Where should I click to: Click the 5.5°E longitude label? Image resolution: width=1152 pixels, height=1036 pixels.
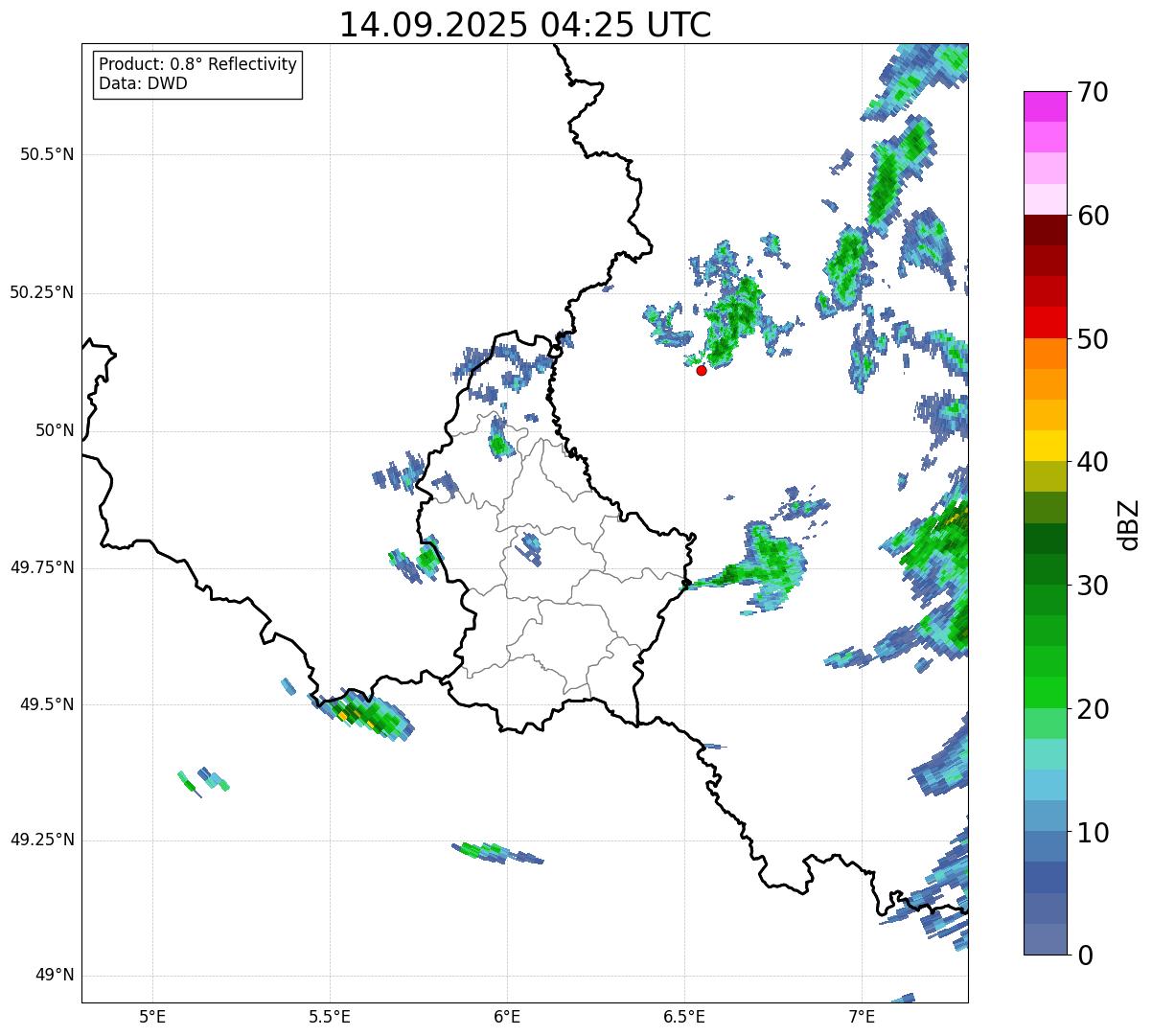(330, 1016)
